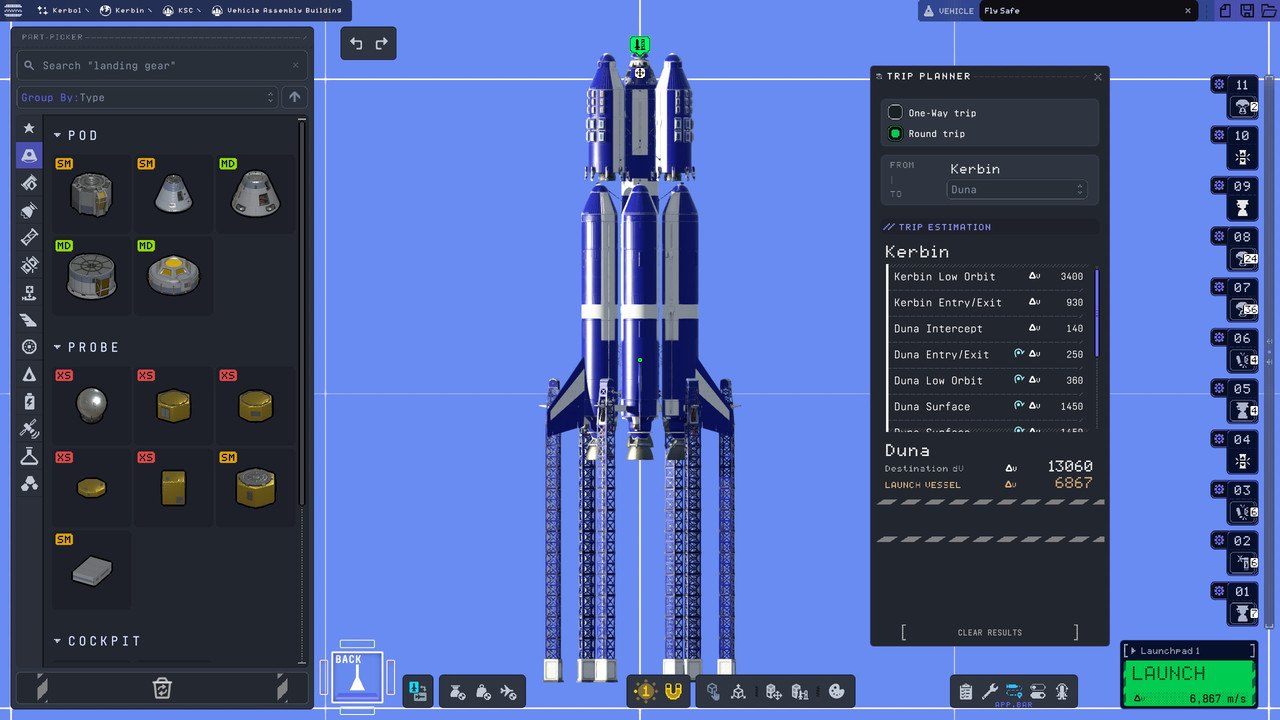The height and width of the screenshot is (720, 1280).
Task: Open the paint palette color tool
Action: [837, 691]
